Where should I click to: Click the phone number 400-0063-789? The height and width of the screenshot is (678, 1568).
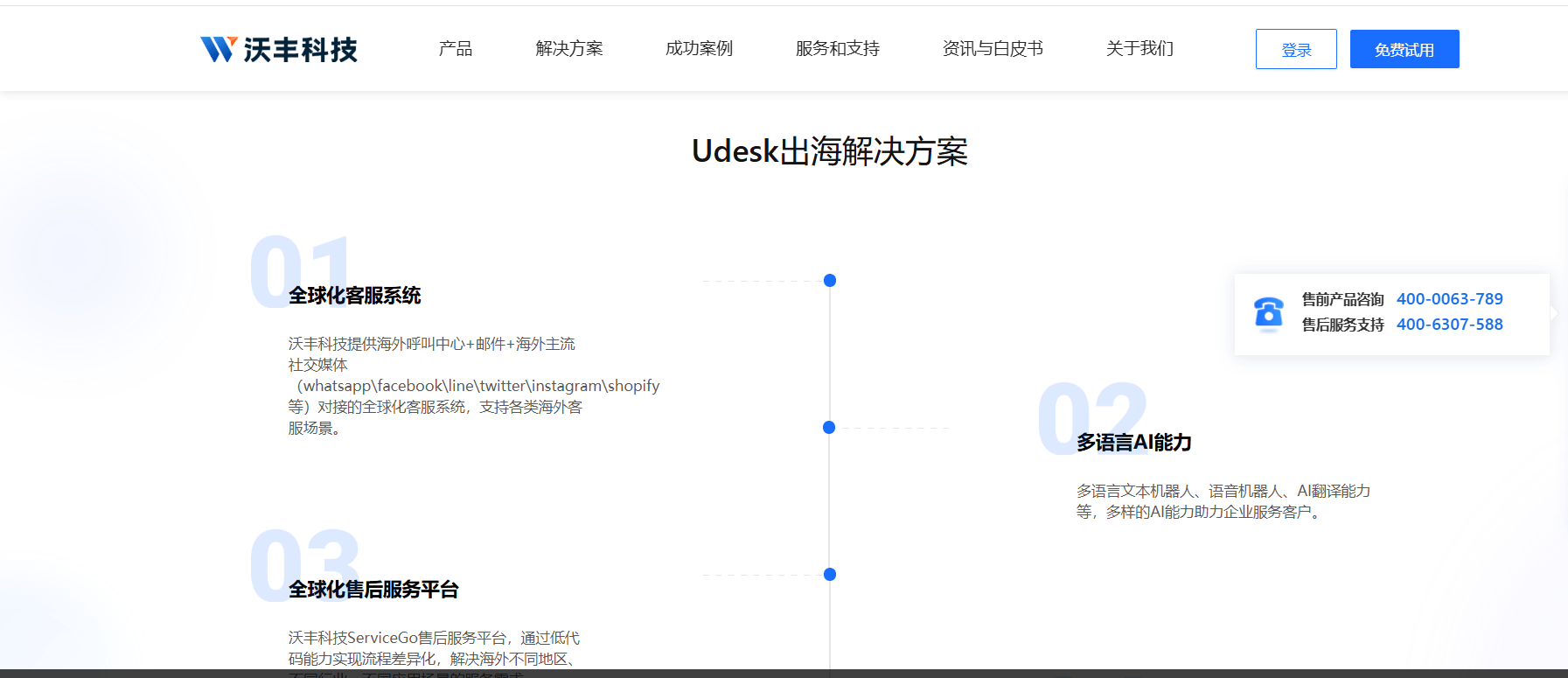coord(1450,299)
